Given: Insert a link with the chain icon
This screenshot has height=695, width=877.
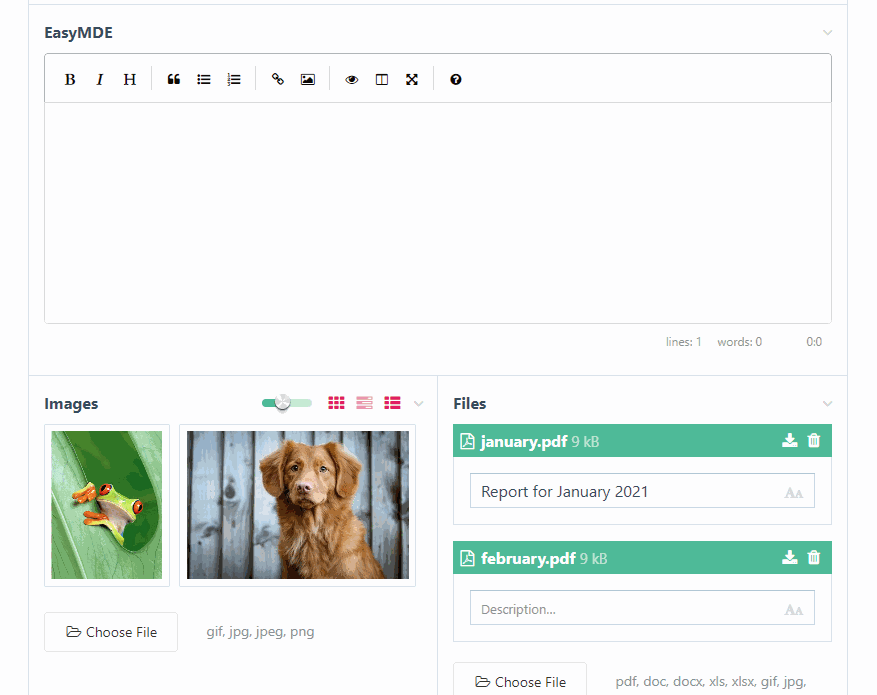Looking at the screenshot, I should coord(278,79).
